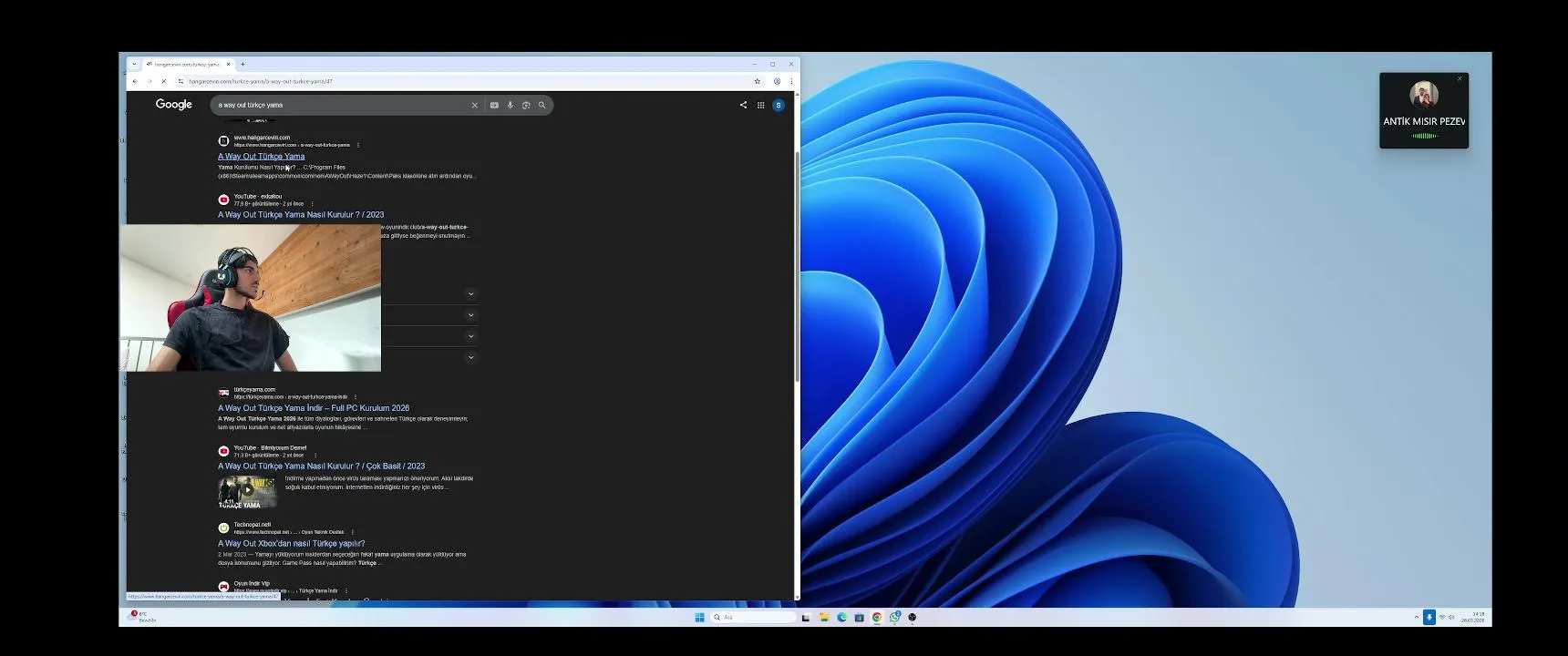1568x656 pixels.
Task: Play the TÜRKÇE YAMA video thumbnail
Action: click(x=247, y=492)
